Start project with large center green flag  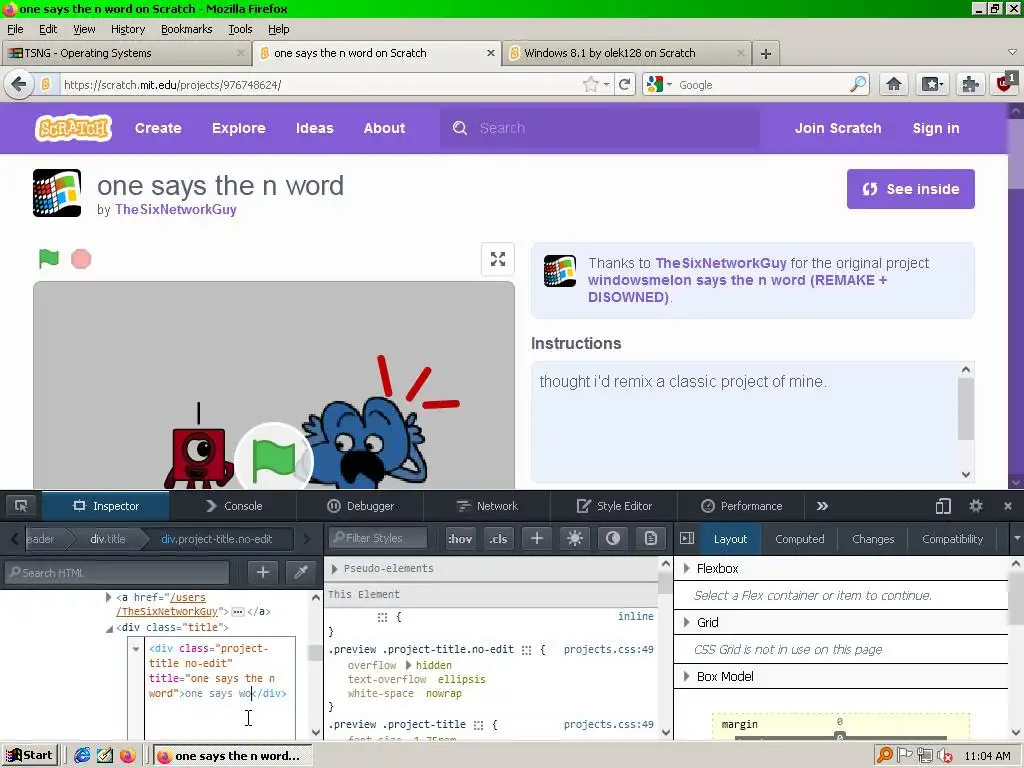(274, 461)
